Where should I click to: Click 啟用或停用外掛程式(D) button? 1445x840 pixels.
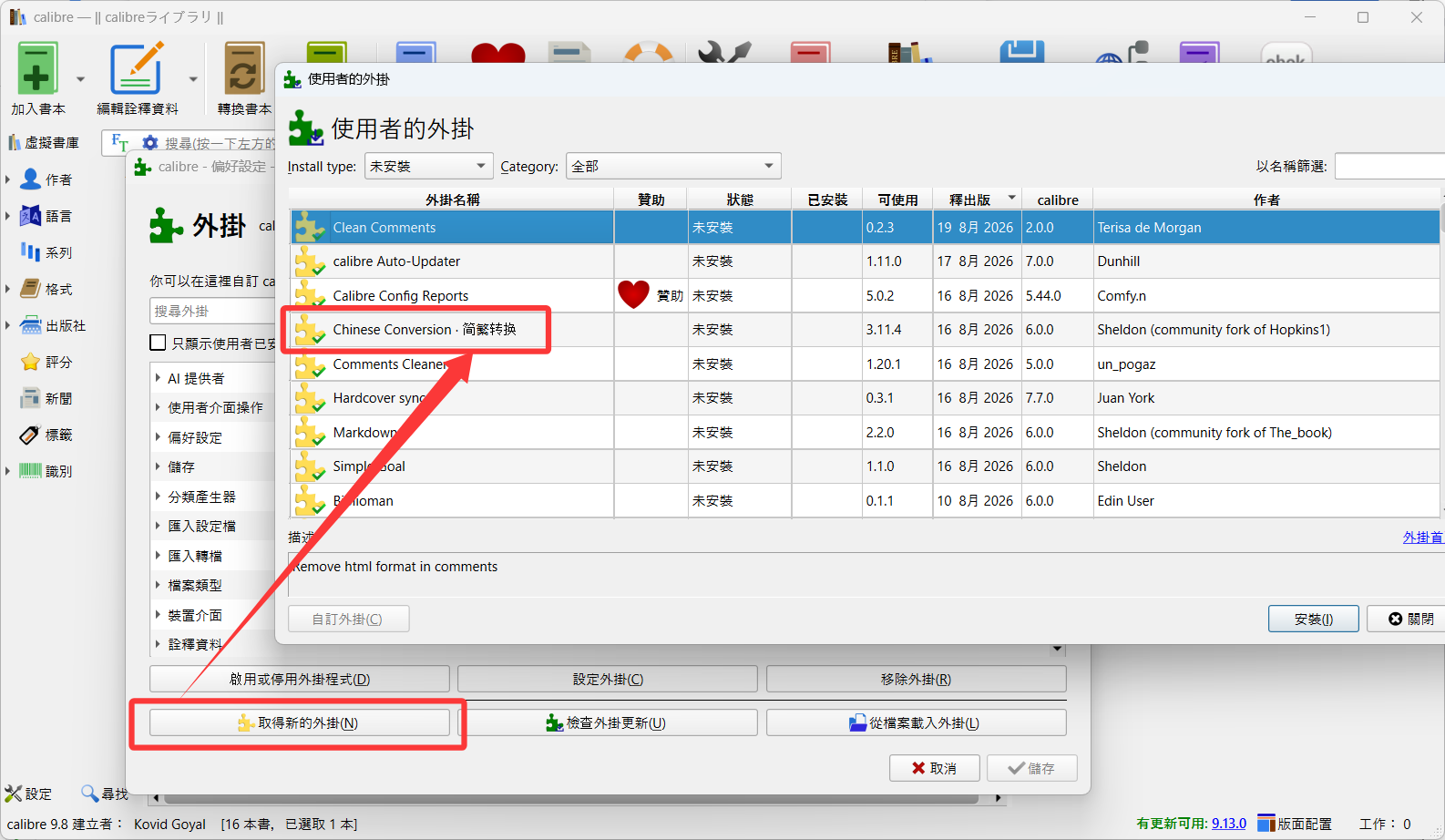(x=300, y=679)
